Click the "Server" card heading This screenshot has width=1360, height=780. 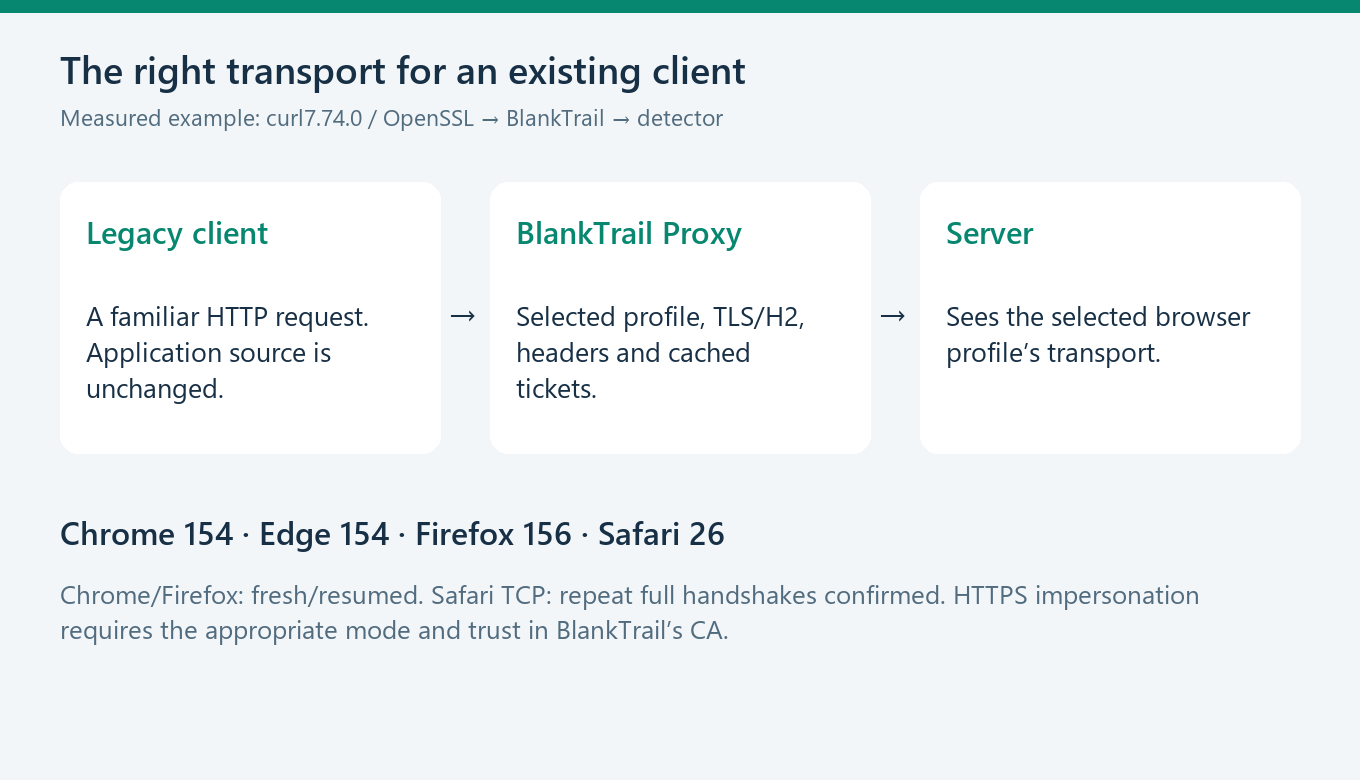click(990, 234)
